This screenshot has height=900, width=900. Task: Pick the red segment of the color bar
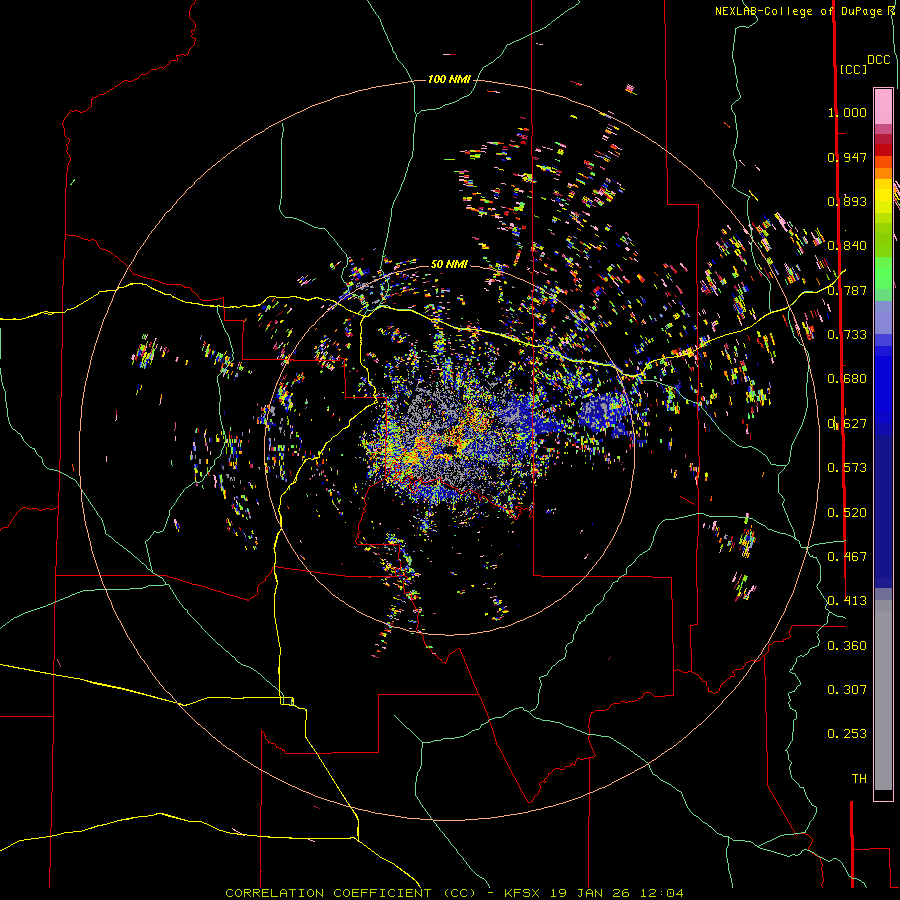pos(883,150)
